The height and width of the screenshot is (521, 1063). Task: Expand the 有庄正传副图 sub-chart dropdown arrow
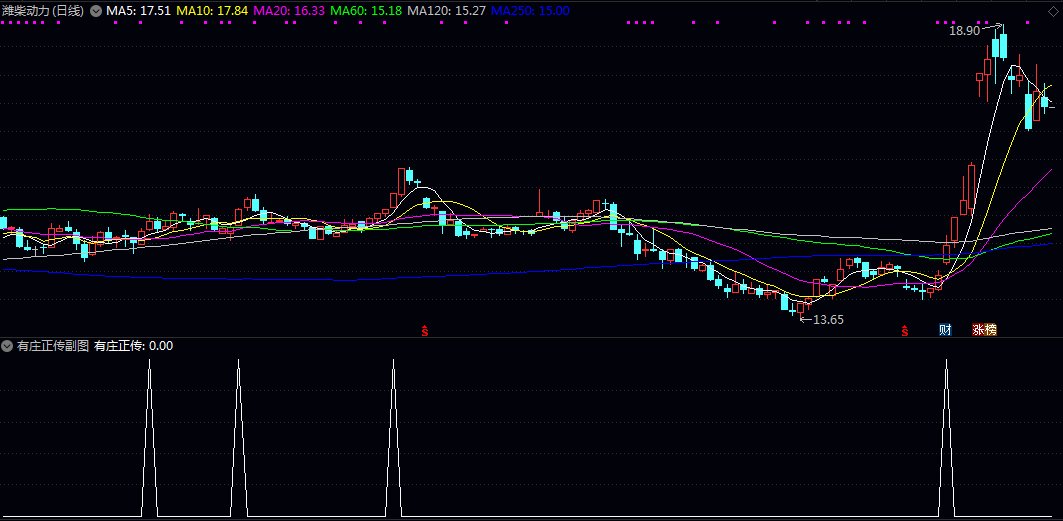[8, 346]
